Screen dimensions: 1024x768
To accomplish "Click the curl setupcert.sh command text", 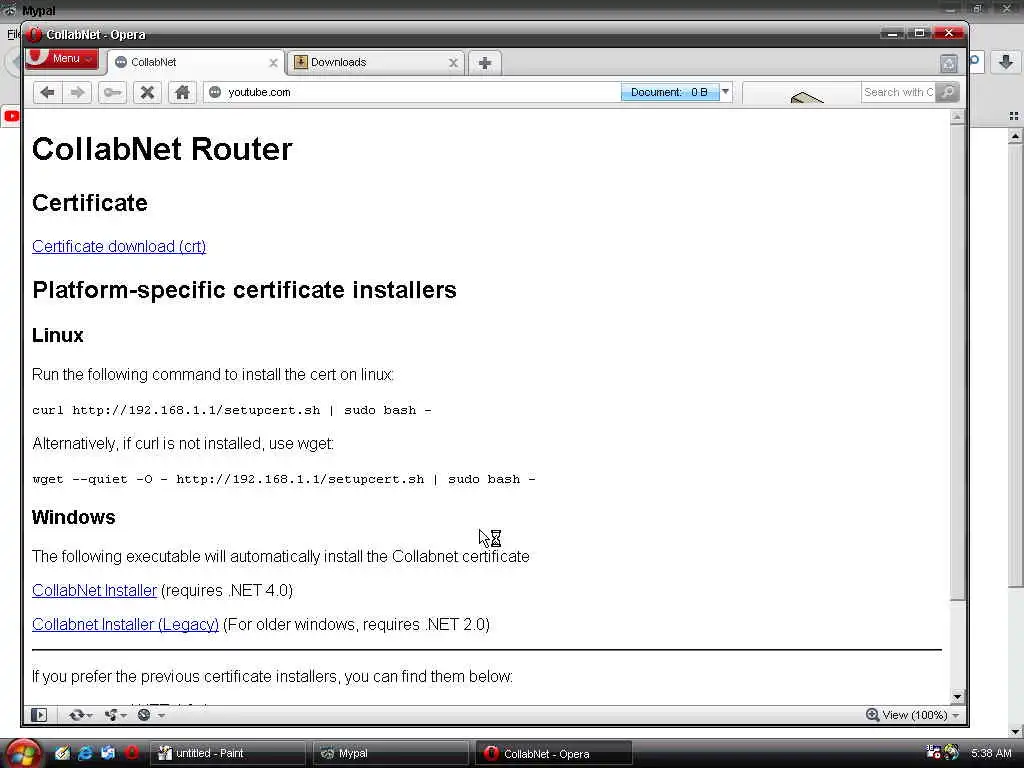I will tap(232, 410).
